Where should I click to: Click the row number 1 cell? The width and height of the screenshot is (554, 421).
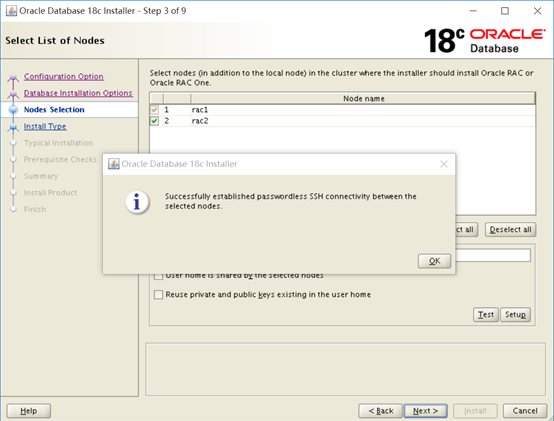coord(177,110)
